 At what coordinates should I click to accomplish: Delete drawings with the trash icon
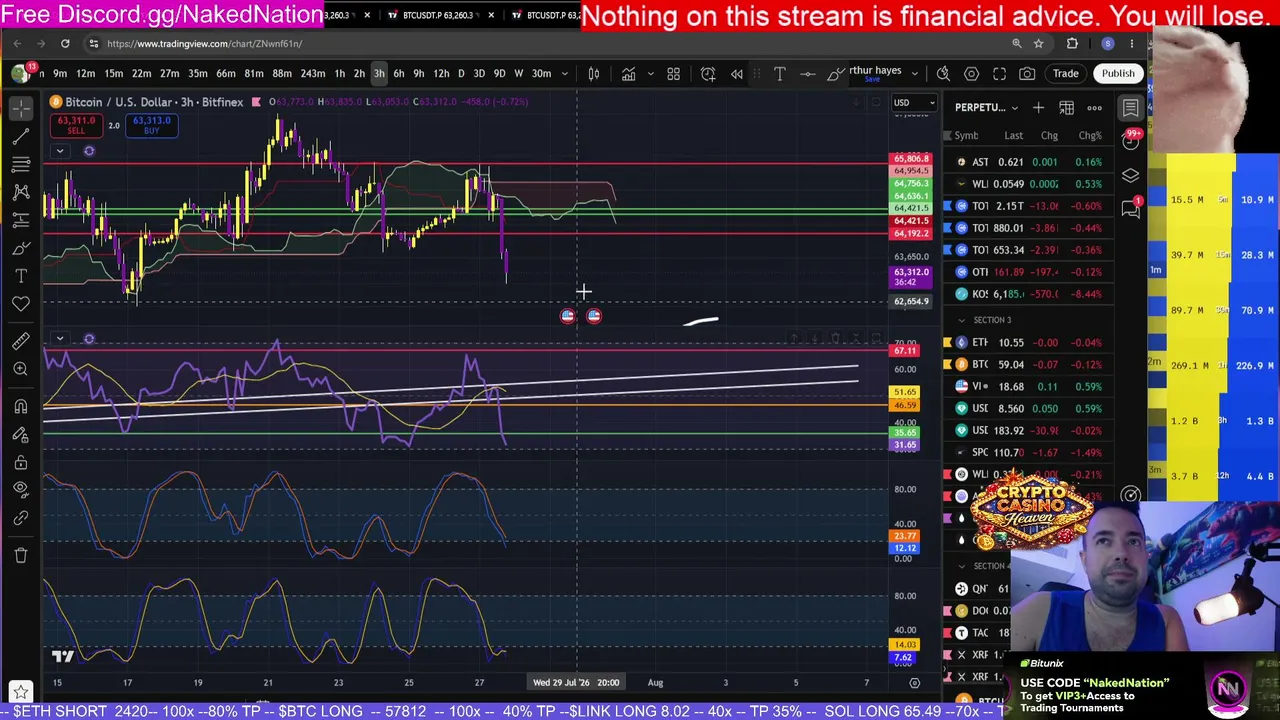[x=21, y=555]
